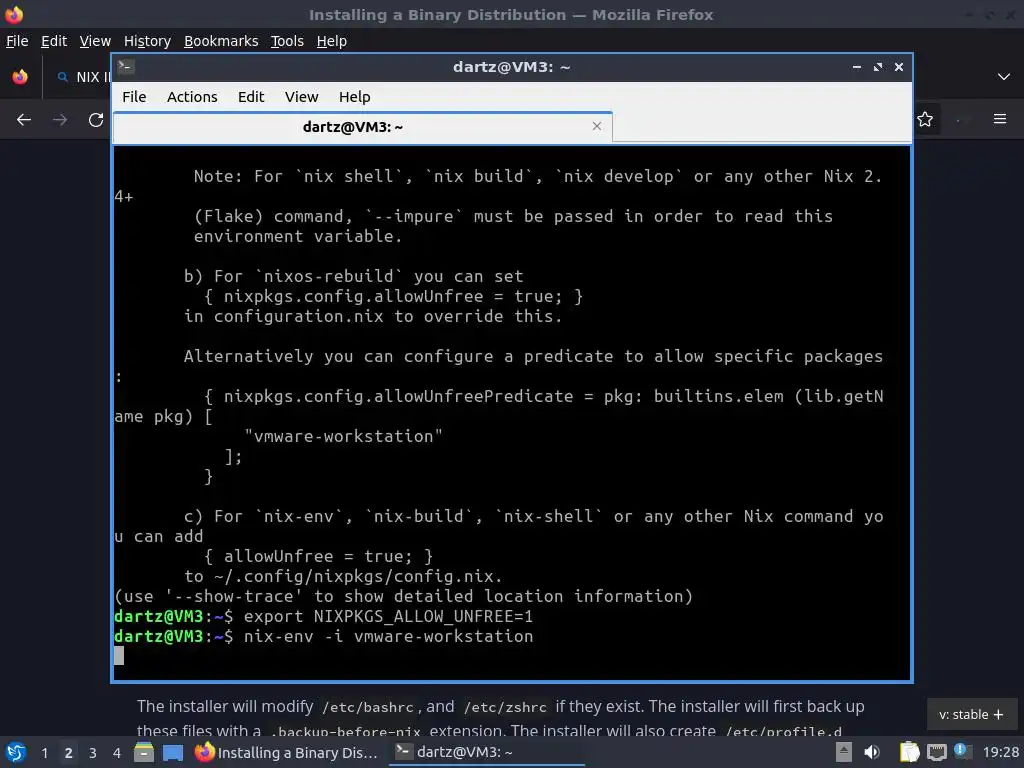The width and height of the screenshot is (1024, 768).
Task: Click the 19:28 clock in taskbar
Action: coord(1000,752)
